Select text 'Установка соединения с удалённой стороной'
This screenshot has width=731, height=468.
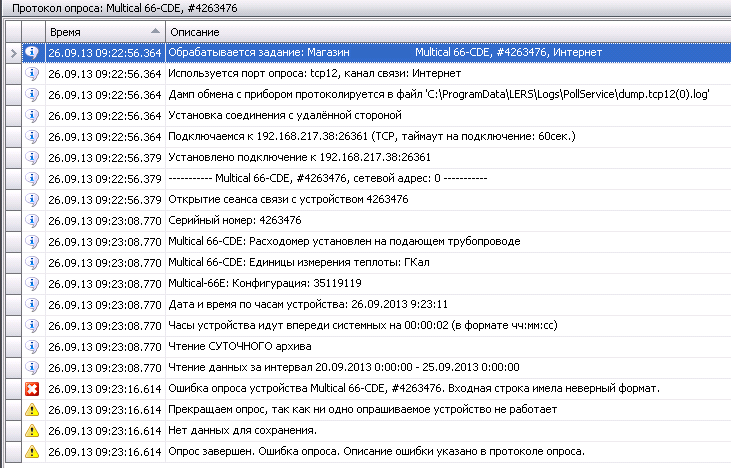[x=285, y=115]
